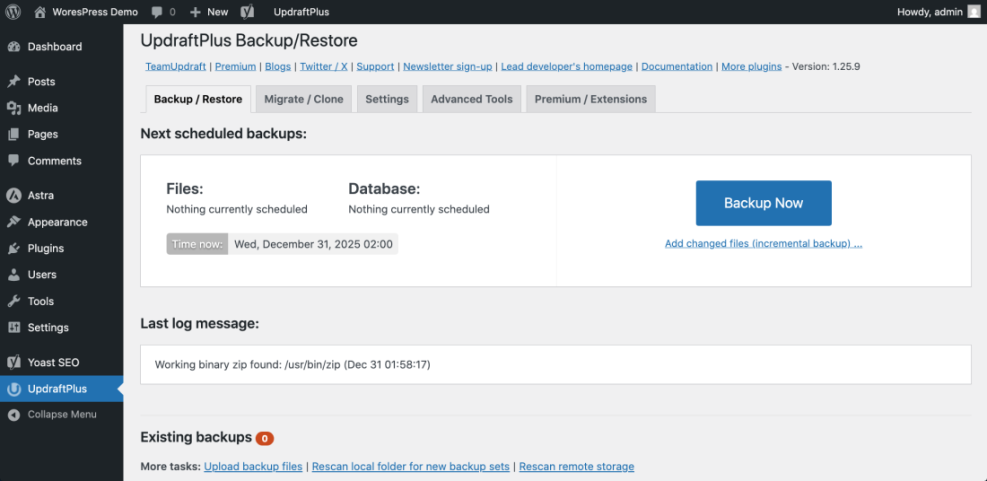Switch to the Backup / Restore tab
This screenshot has width=987, height=481.
198,99
